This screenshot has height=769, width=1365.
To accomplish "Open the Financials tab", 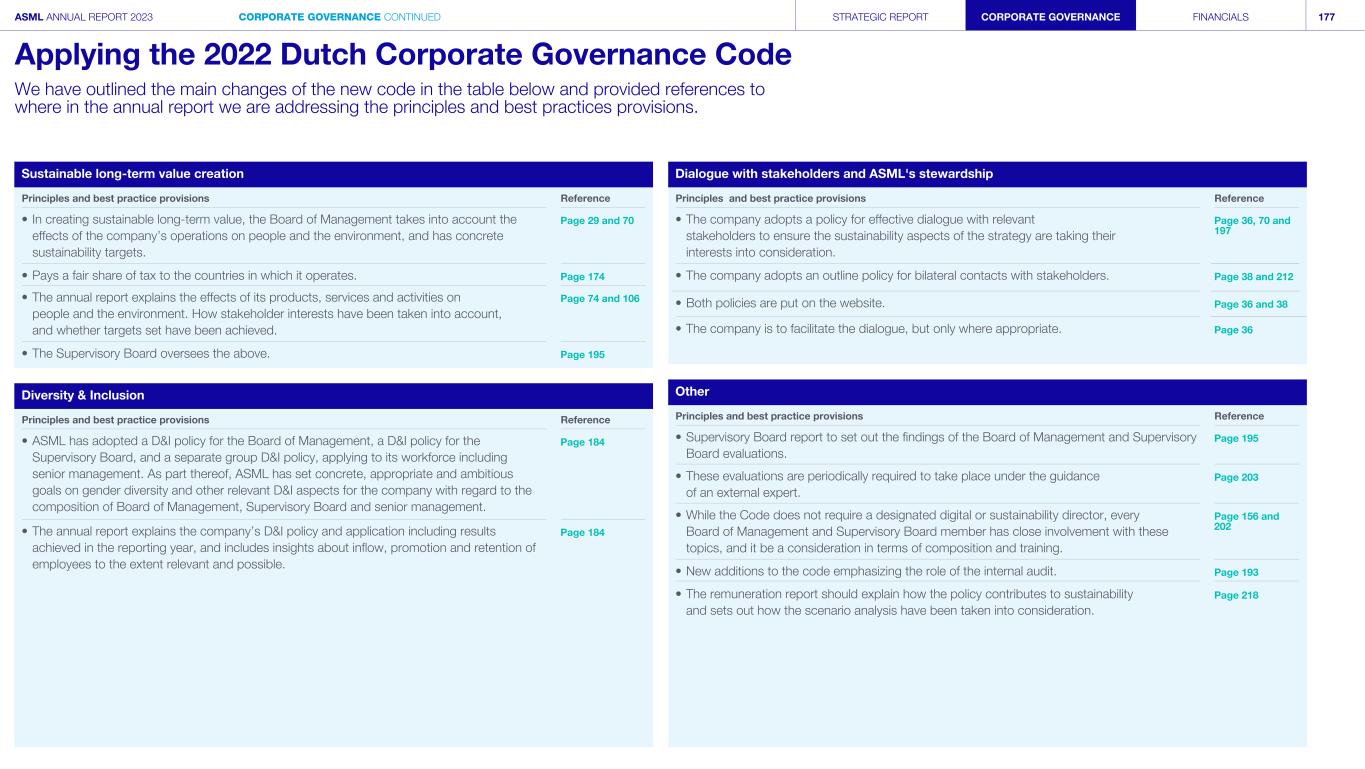I will pos(1220,16).
